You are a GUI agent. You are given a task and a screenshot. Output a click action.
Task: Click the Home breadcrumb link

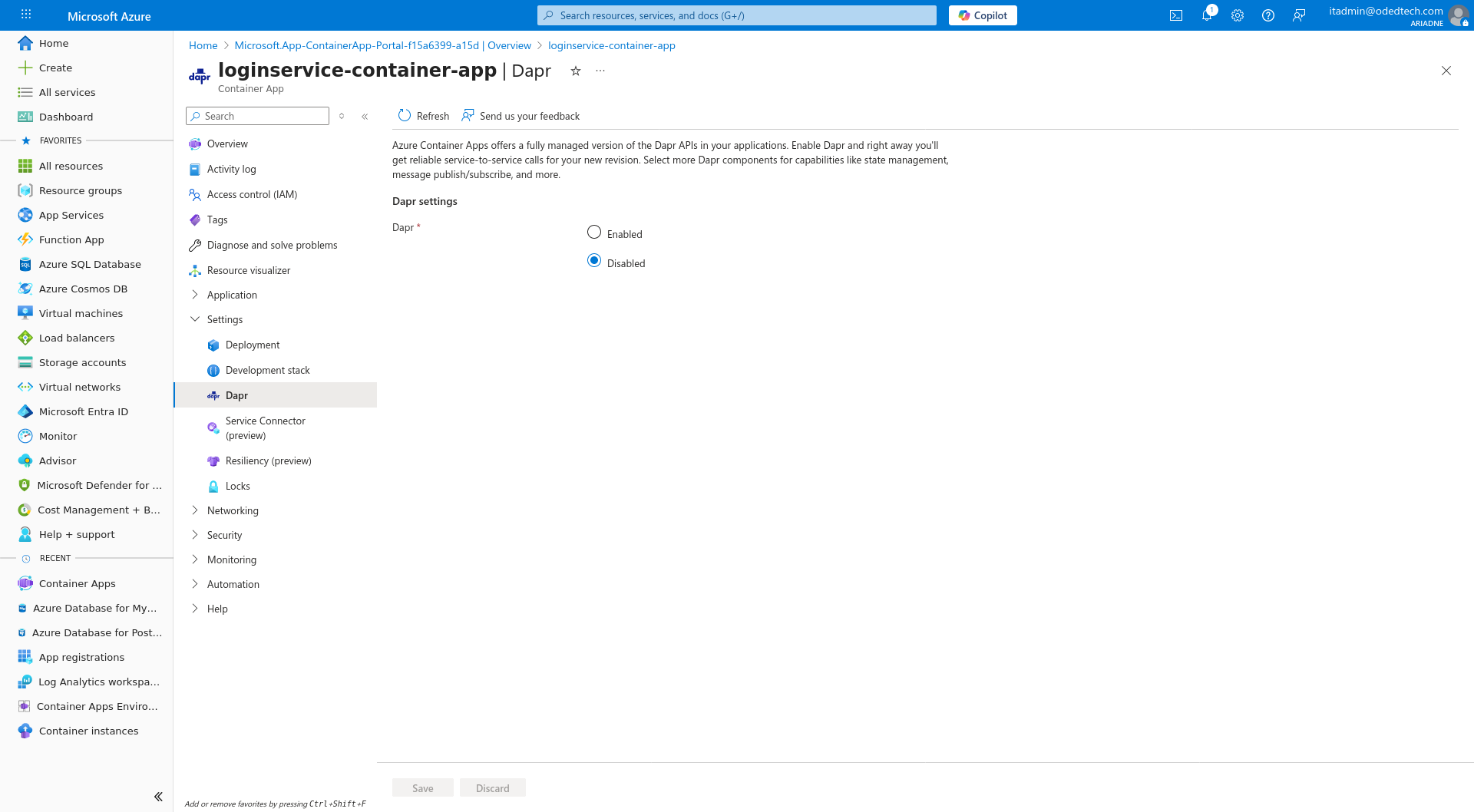click(x=203, y=45)
